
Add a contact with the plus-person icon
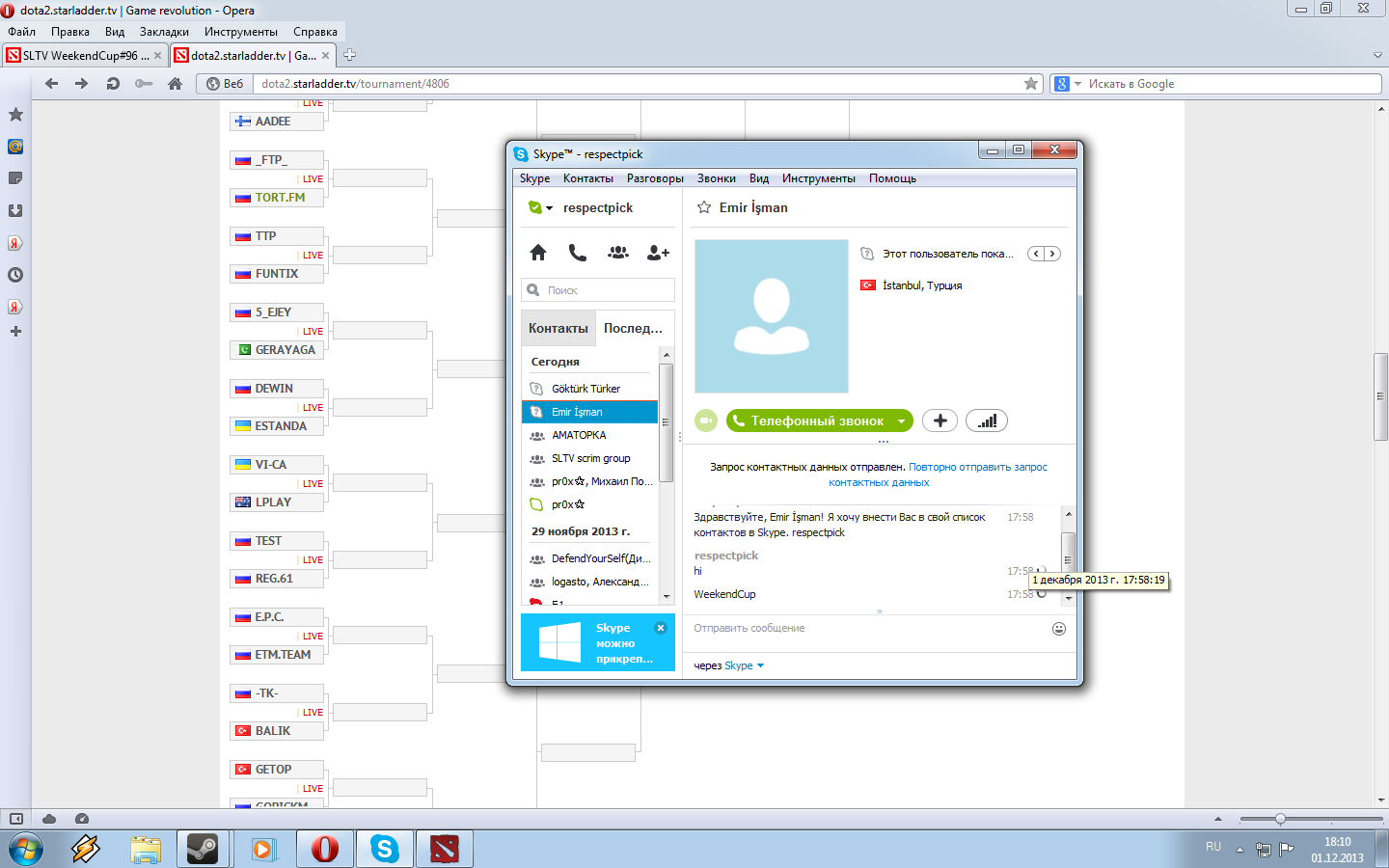658,253
